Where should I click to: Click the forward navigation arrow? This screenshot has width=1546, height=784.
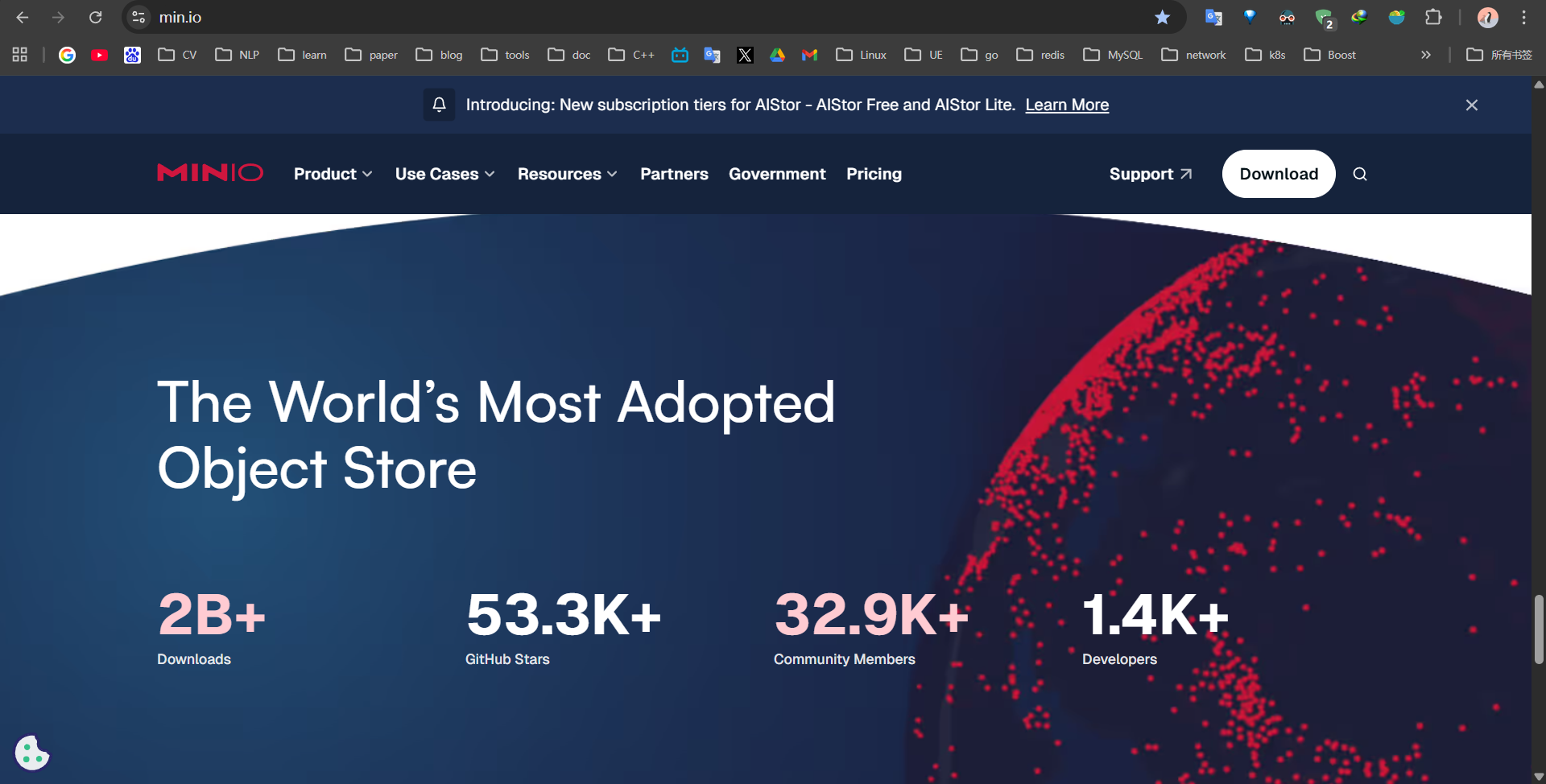click(58, 17)
